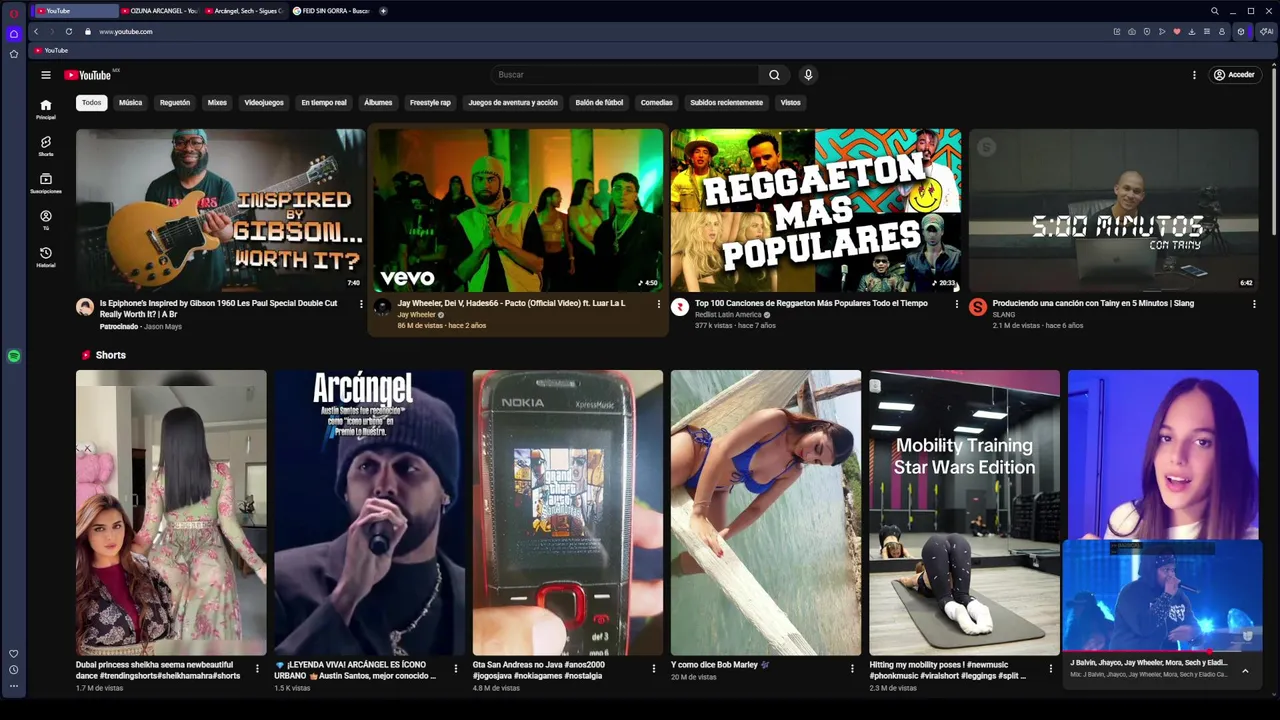Open options for Tainy 5 Minutos video
The image size is (1280, 720).
(x=1254, y=304)
